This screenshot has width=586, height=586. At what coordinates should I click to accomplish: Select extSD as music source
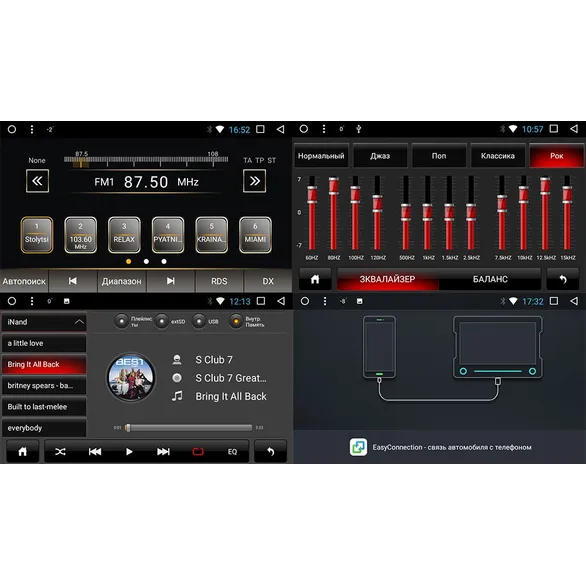click(x=161, y=321)
